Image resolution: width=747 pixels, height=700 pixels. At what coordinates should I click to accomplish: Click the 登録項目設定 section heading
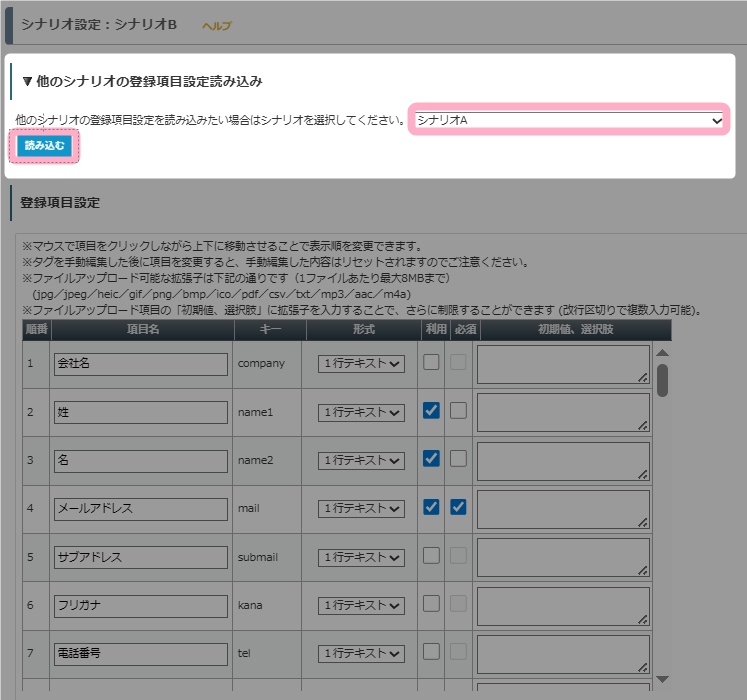(60, 203)
